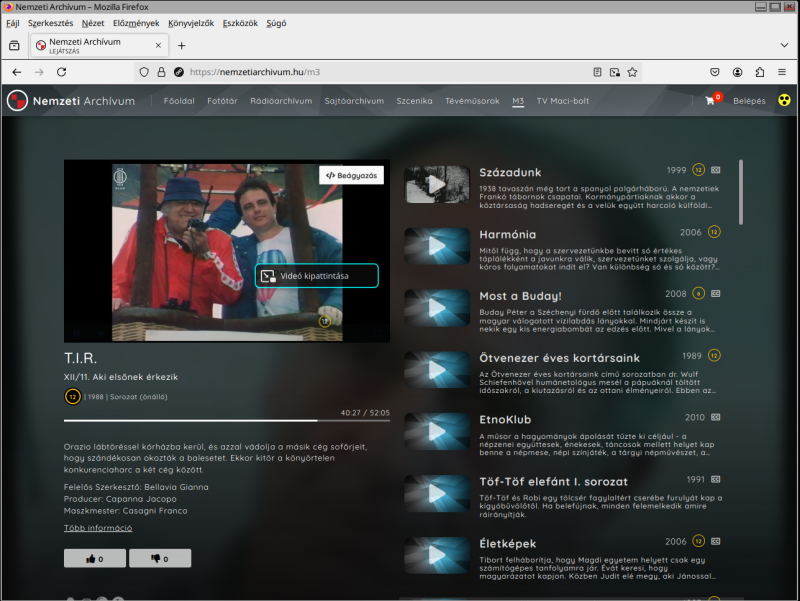Go to Főoldal in site navigation
Image resolution: width=800 pixels, height=601 pixels.
point(179,101)
